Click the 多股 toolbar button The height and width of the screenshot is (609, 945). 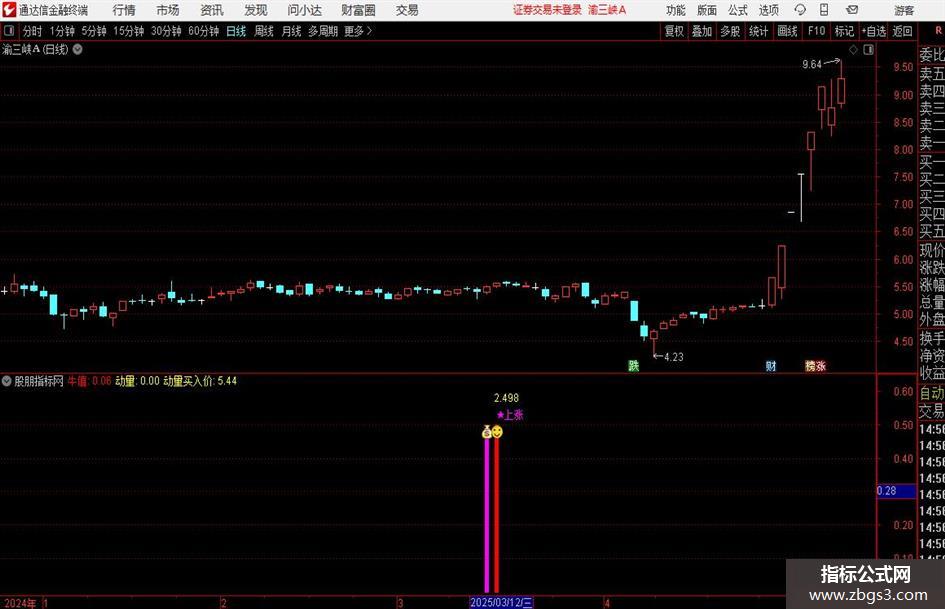click(730, 31)
